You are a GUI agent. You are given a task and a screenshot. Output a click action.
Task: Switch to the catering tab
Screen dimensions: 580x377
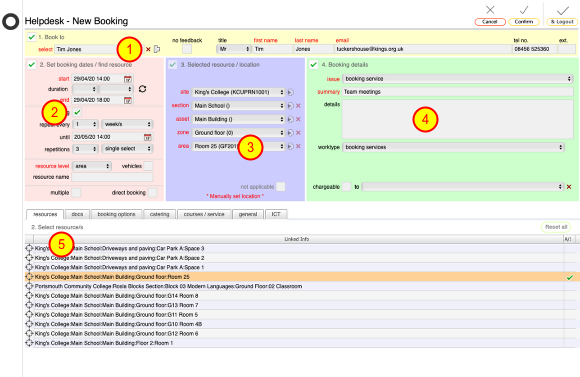pos(159,214)
